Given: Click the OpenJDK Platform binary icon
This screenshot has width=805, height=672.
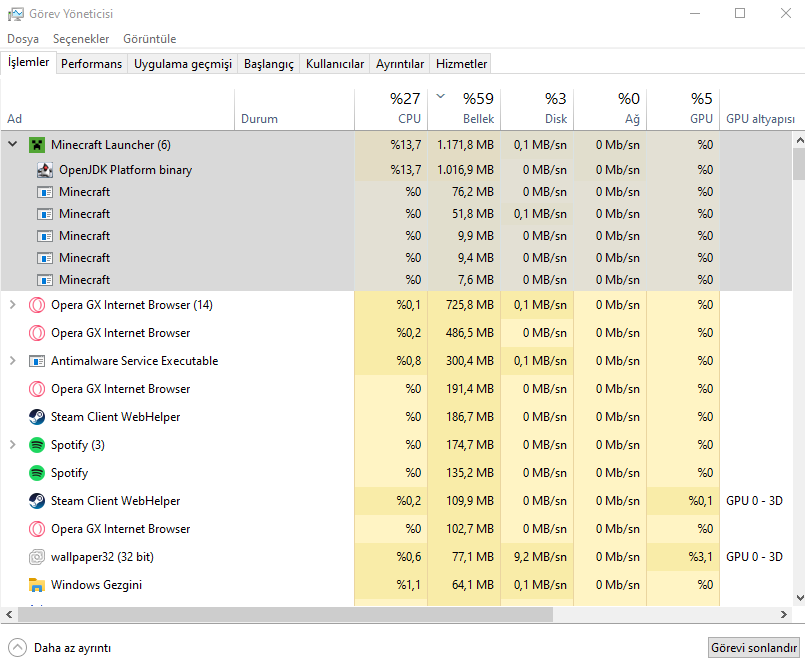Looking at the screenshot, I should click(x=45, y=170).
